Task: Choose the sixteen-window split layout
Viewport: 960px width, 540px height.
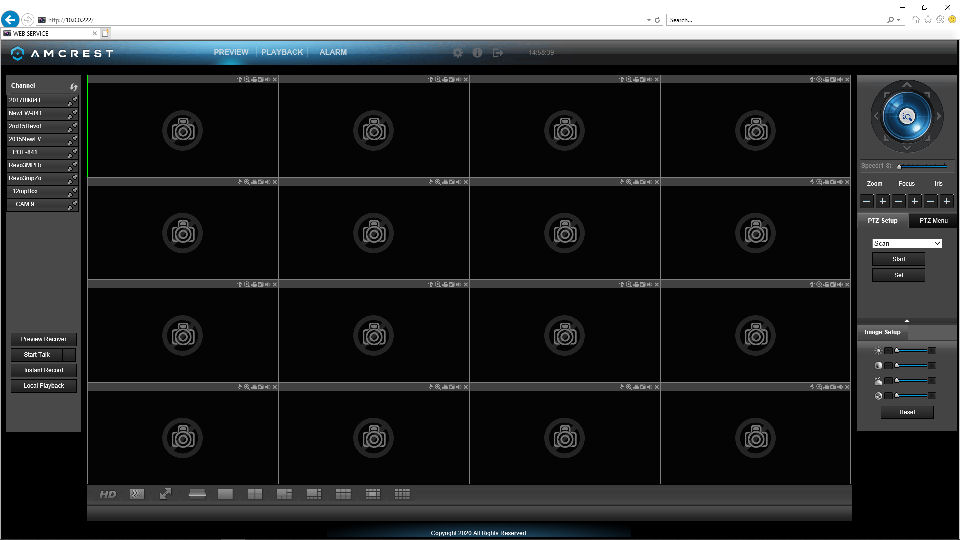Action: pyautogui.click(x=402, y=494)
